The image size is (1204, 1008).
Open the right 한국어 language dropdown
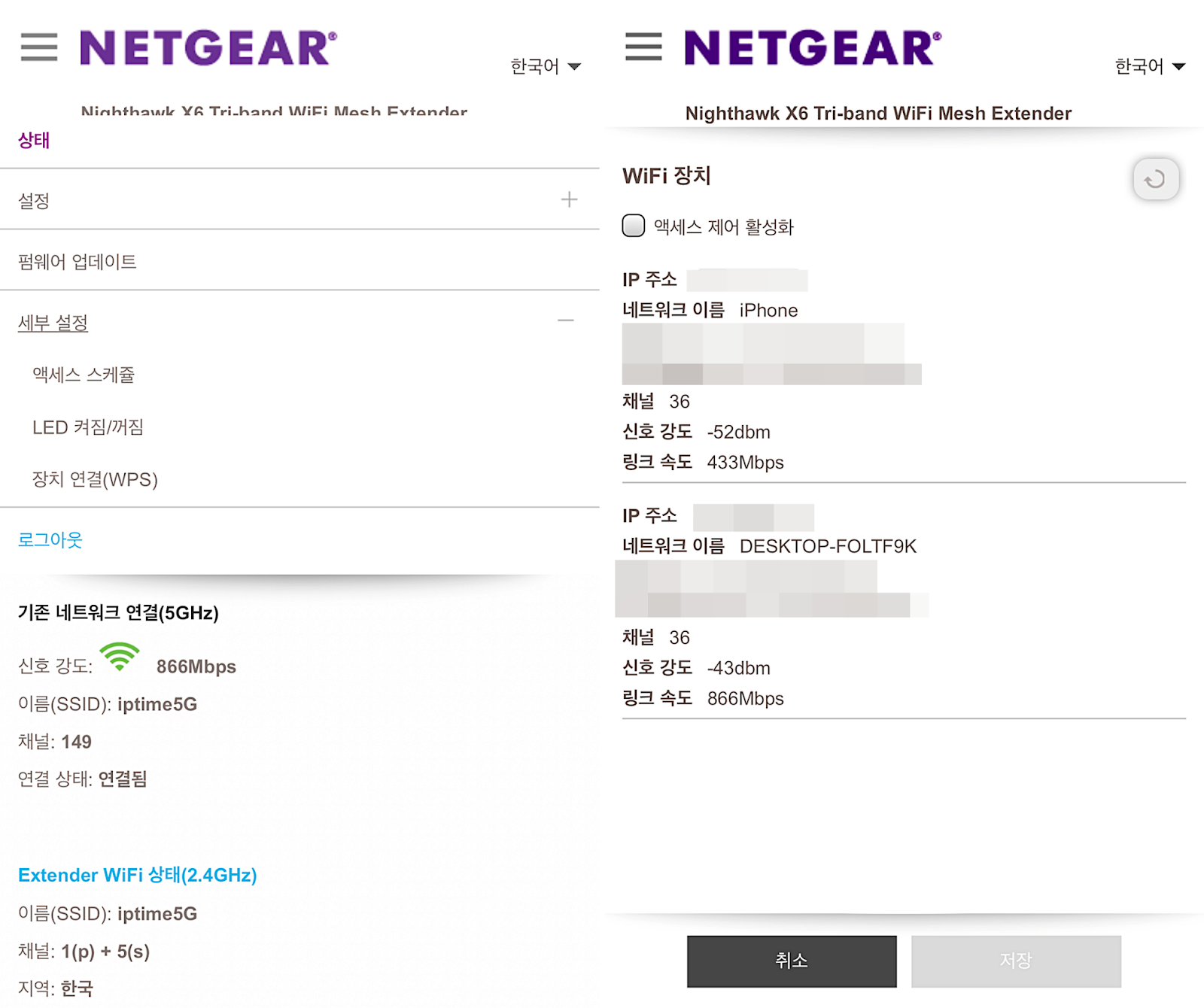point(1150,67)
